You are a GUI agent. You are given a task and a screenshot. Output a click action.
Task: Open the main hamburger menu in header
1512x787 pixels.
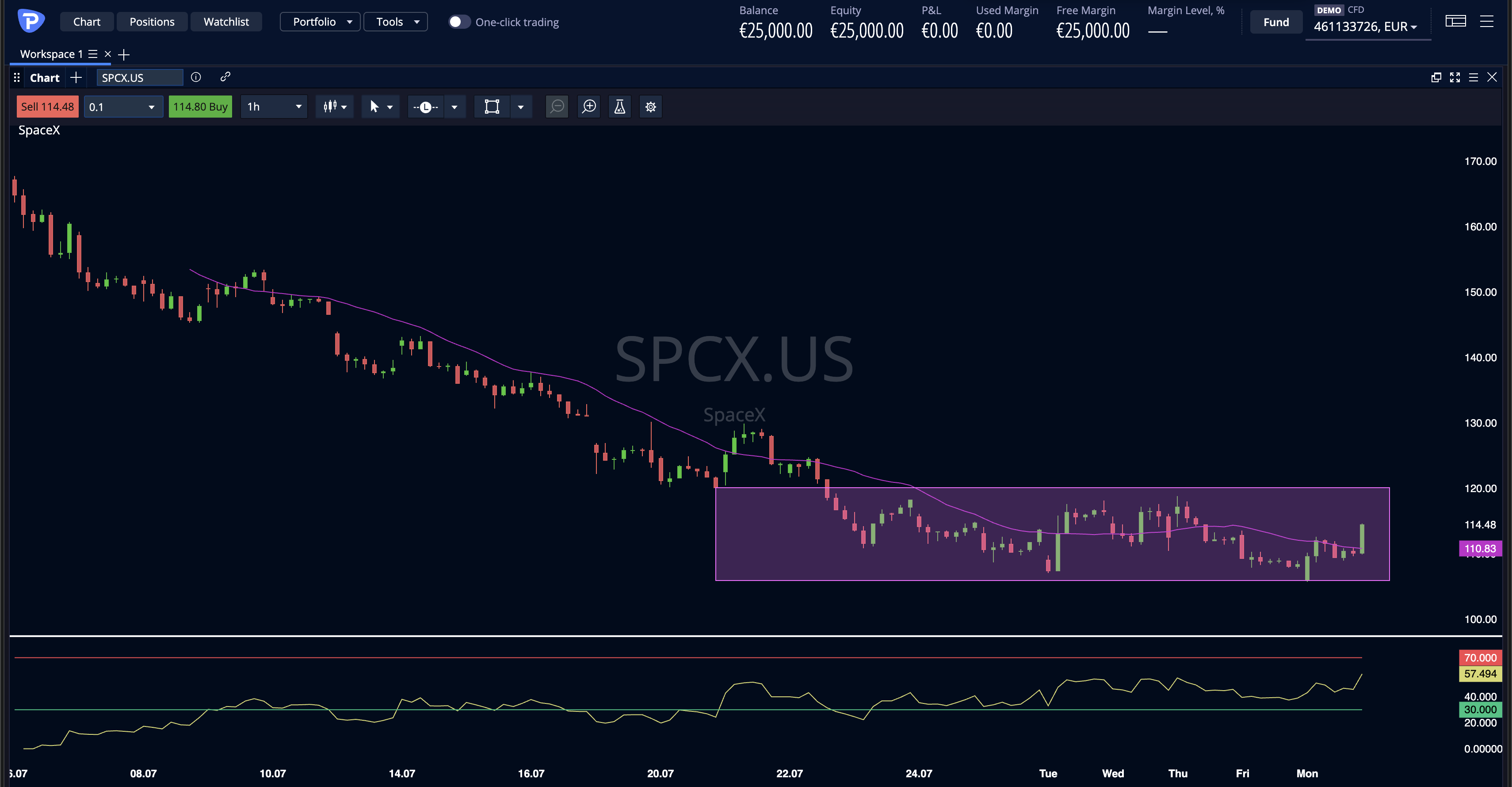point(1487,21)
